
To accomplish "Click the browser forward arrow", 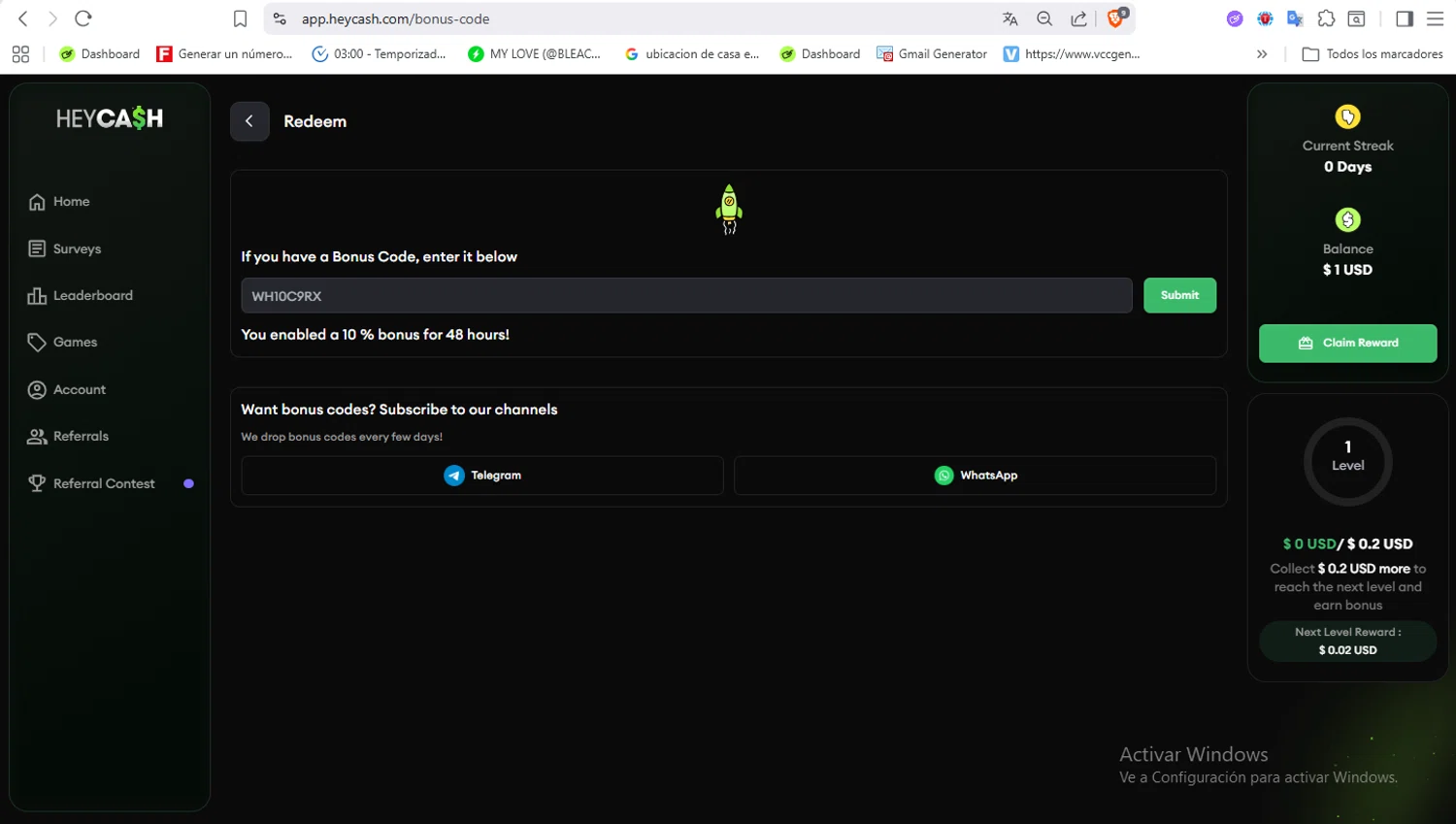I will pyautogui.click(x=53, y=18).
